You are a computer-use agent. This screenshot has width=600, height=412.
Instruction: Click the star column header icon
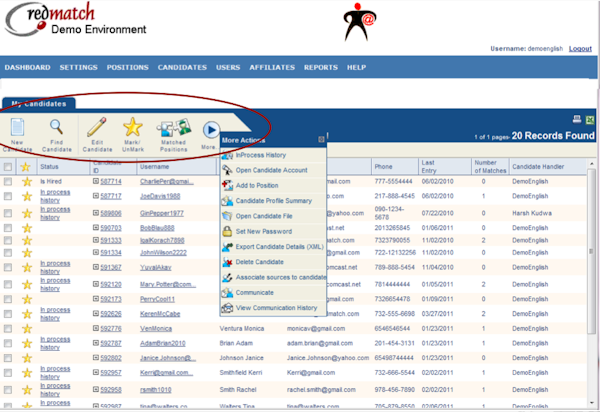[26, 167]
